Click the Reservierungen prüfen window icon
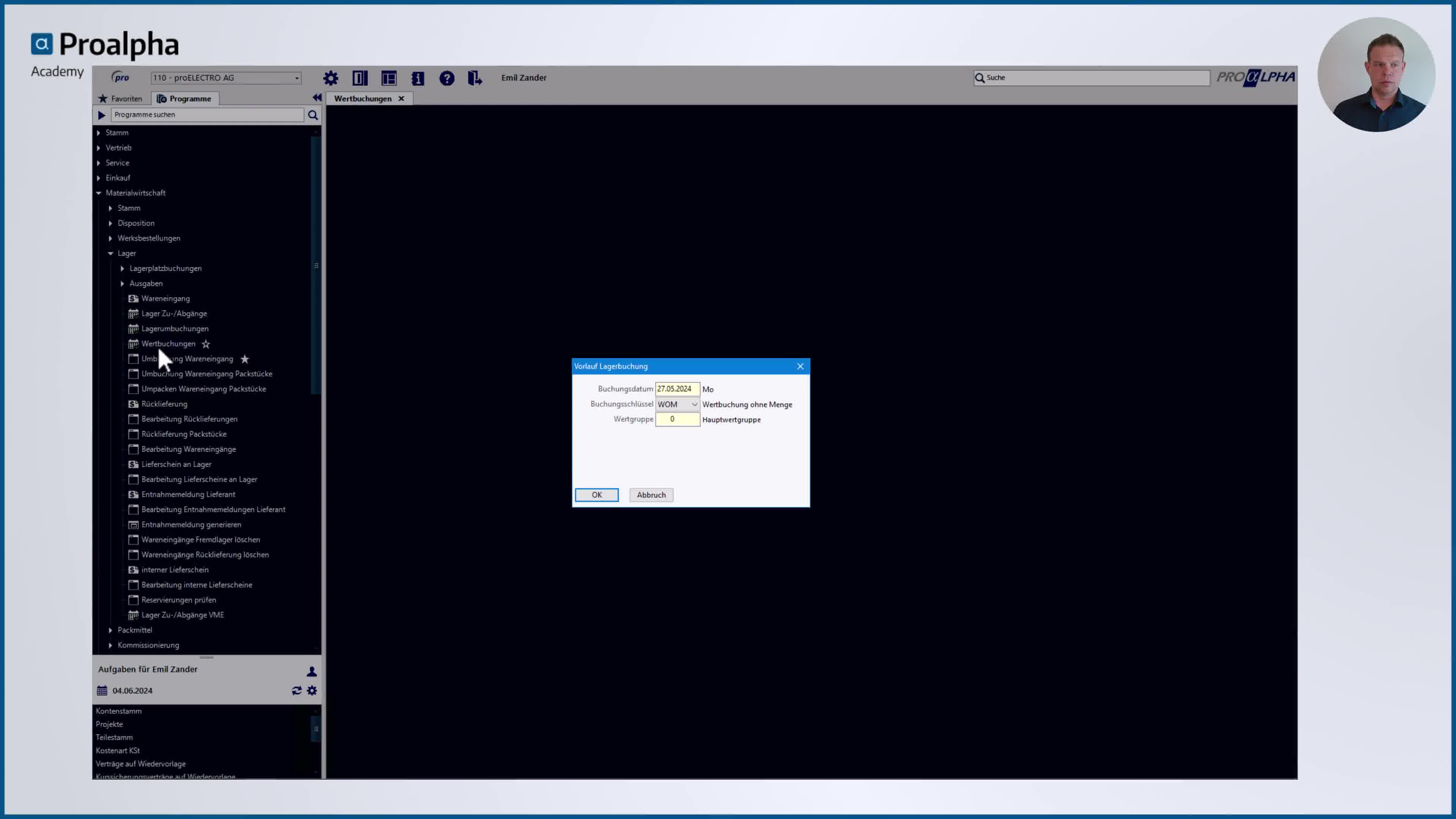Image resolution: width=1456 pixels, height=819 pixels. 133,600
